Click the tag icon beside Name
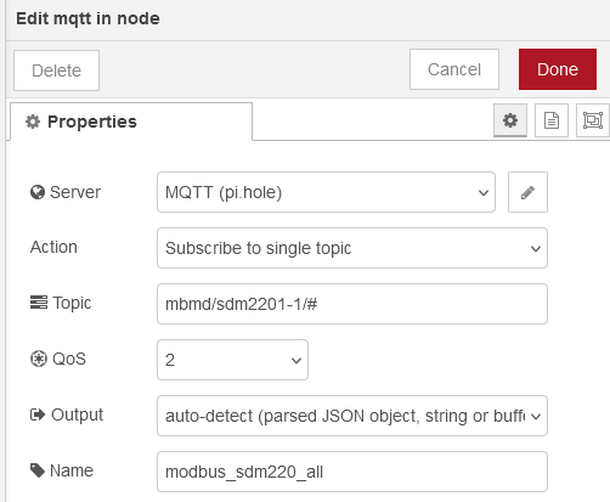This screenshot has height=502, width=610. [x=38, y=470]
